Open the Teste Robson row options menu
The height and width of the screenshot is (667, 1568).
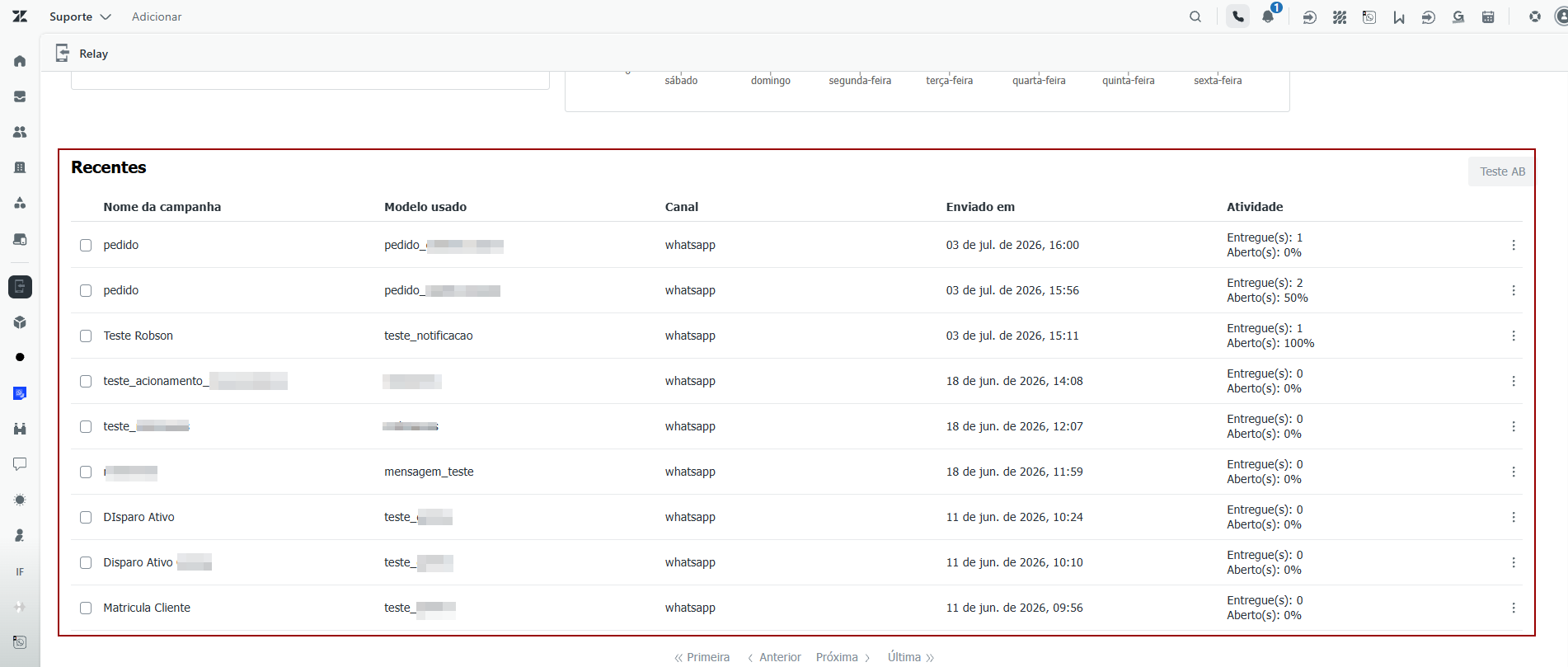point(1514,336)
